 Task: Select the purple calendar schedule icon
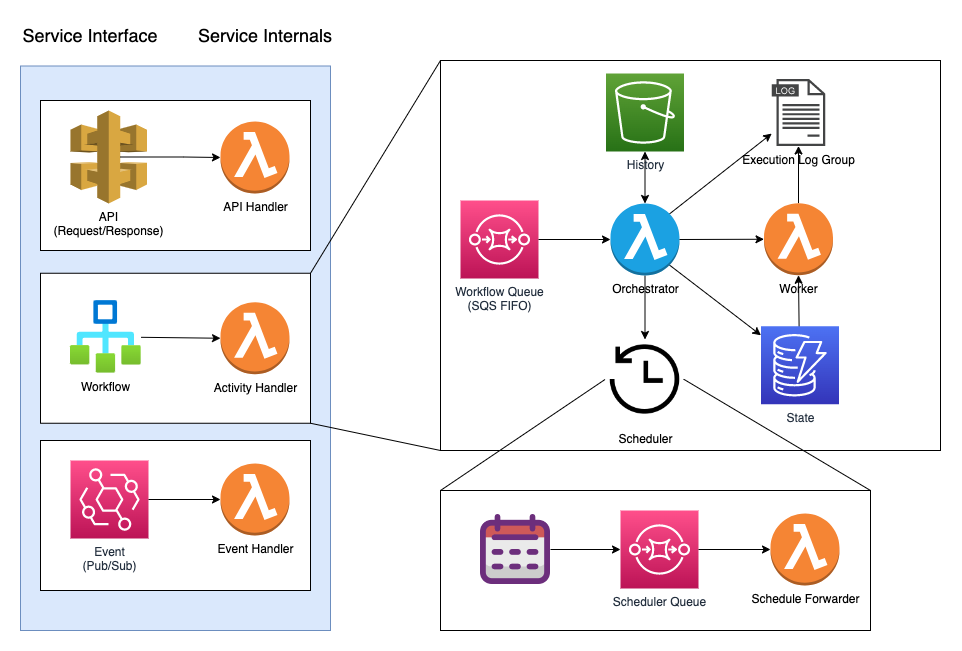(513, 549)
